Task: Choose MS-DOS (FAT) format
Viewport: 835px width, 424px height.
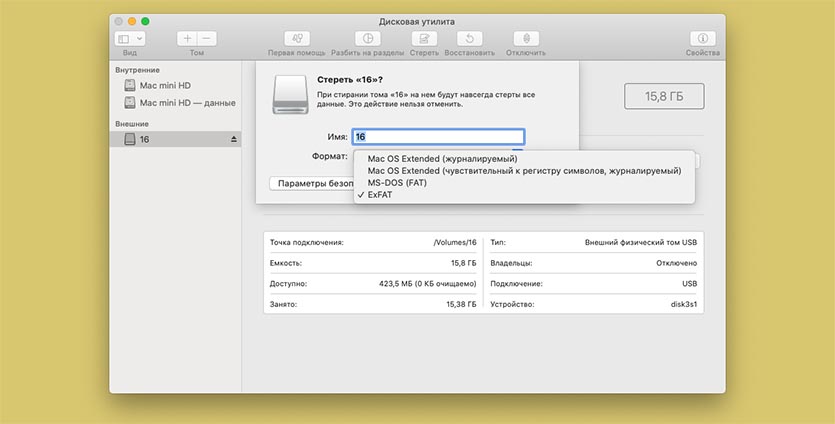Action: click(x=525, y=183)
